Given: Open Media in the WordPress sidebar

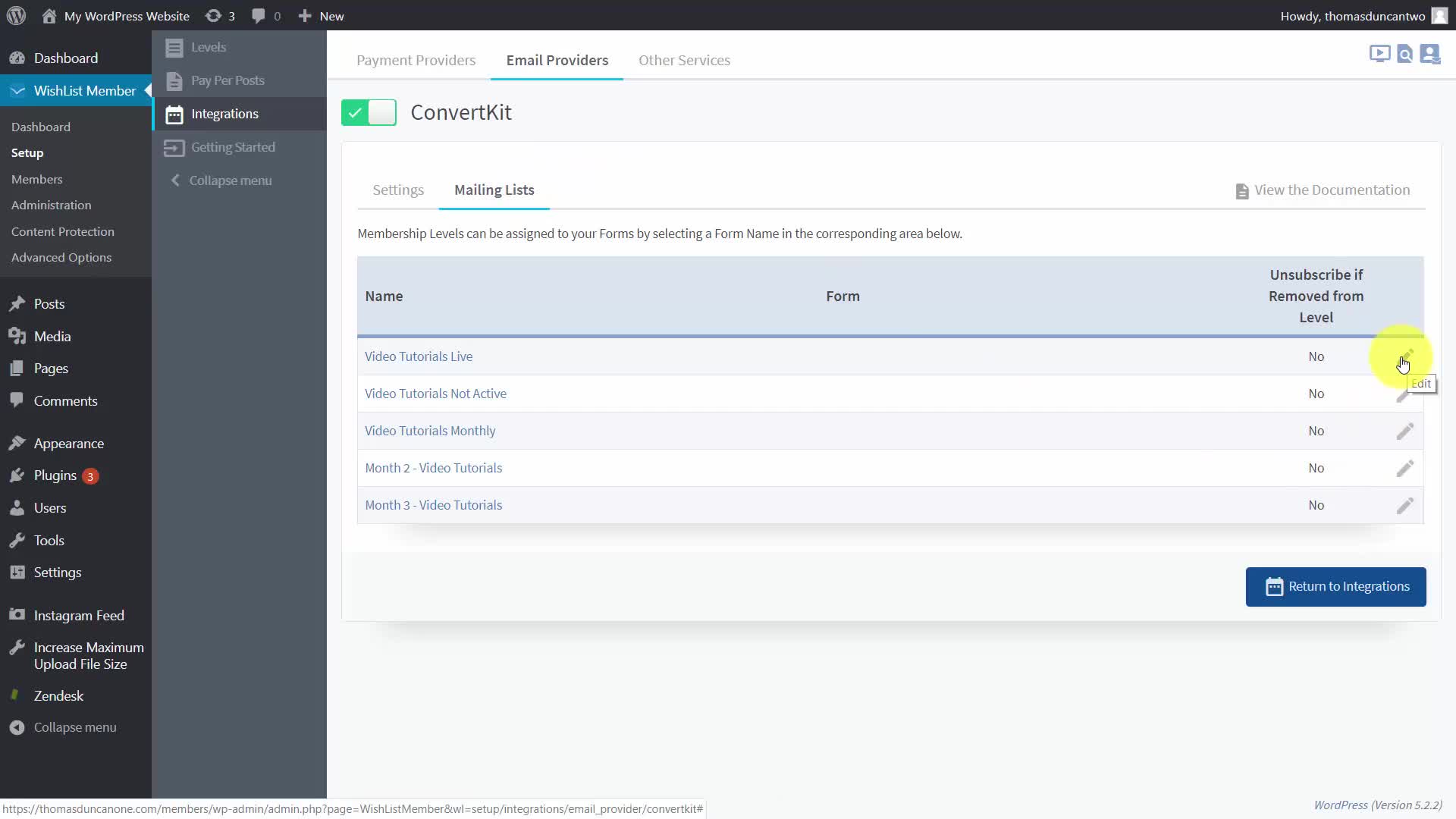Looking at the screenshot, I should click(x=52, y=337).
